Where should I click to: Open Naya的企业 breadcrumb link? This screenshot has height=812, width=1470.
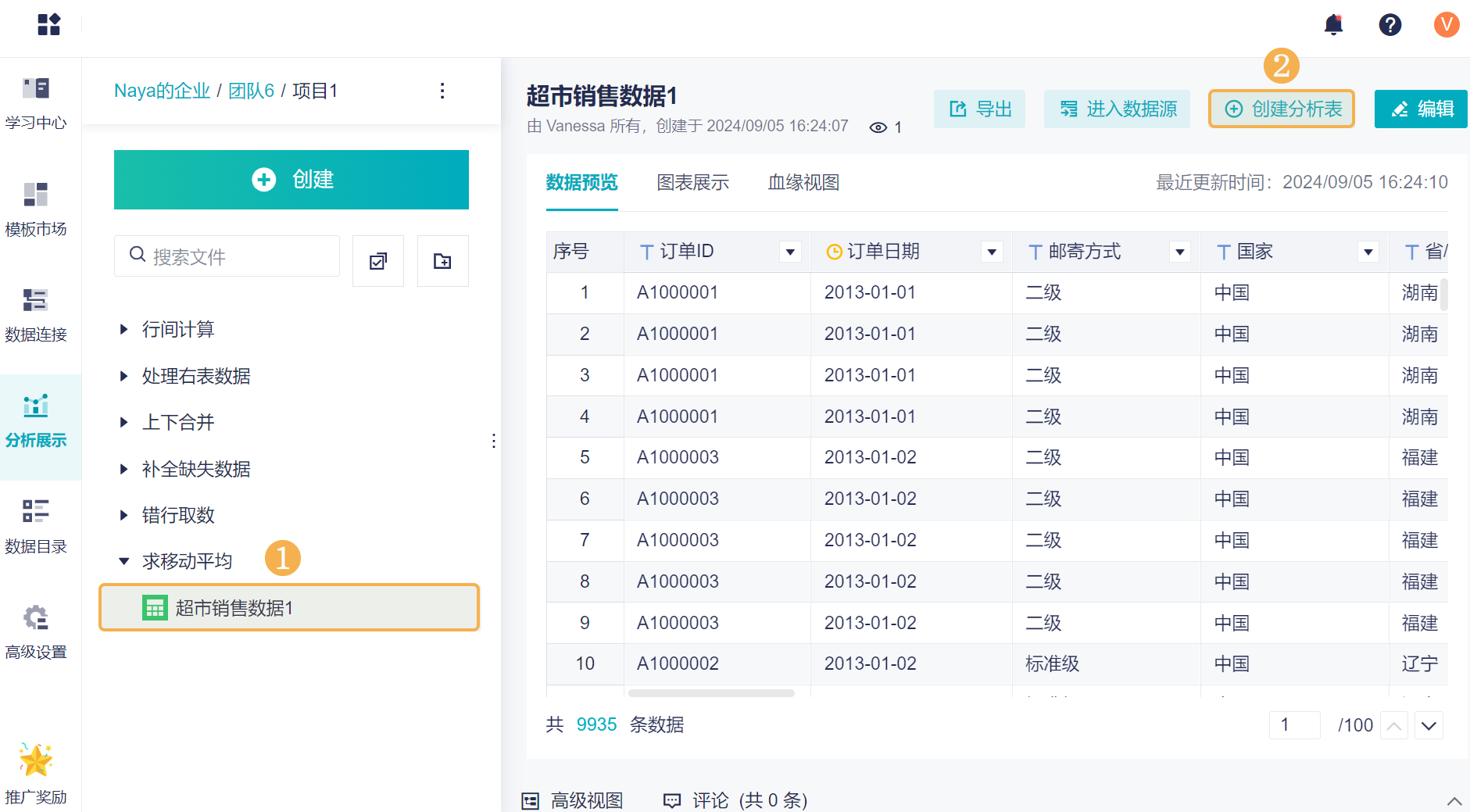162,91
